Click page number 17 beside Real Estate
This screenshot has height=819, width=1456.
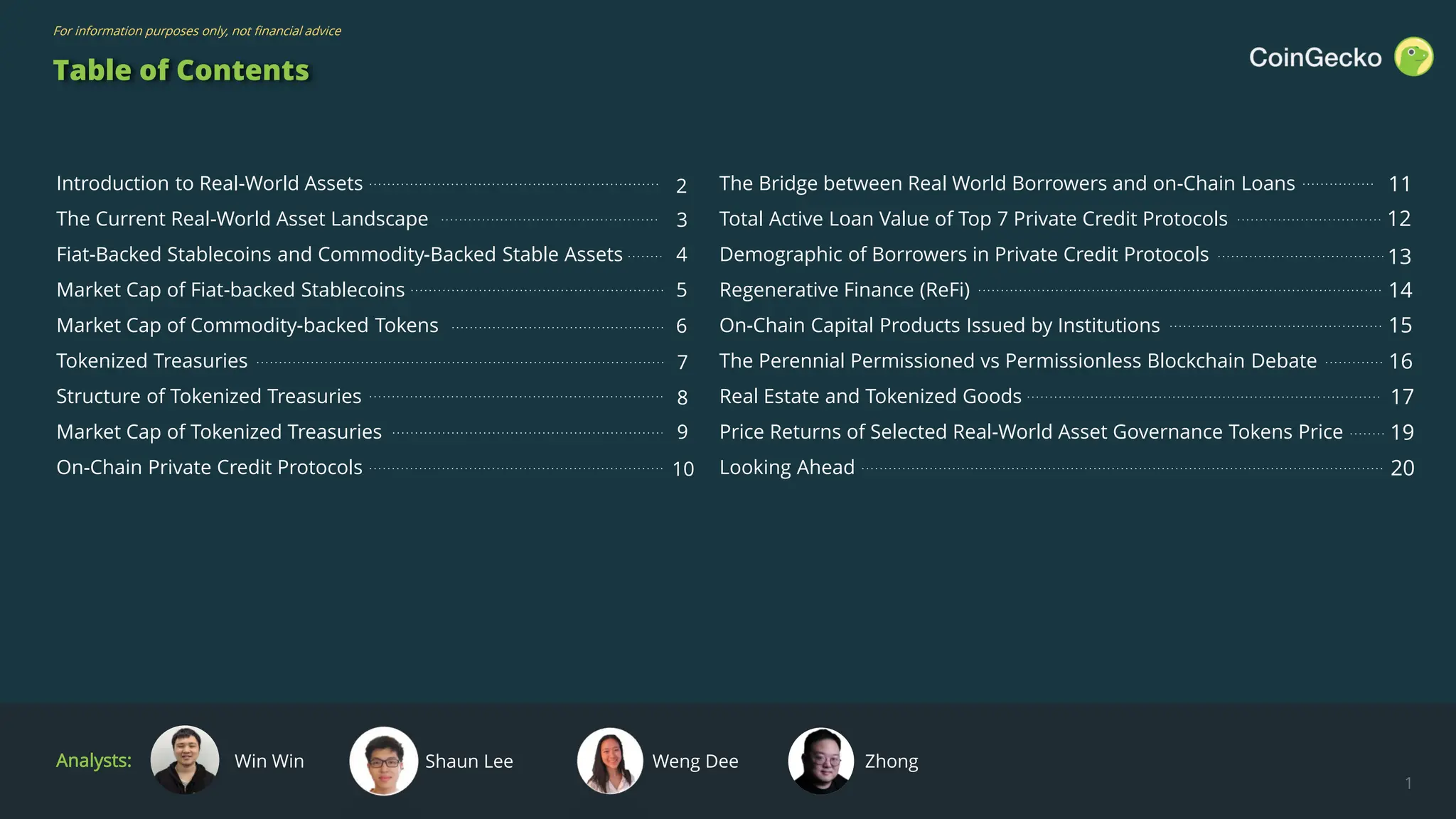[x=1402, y=397]
